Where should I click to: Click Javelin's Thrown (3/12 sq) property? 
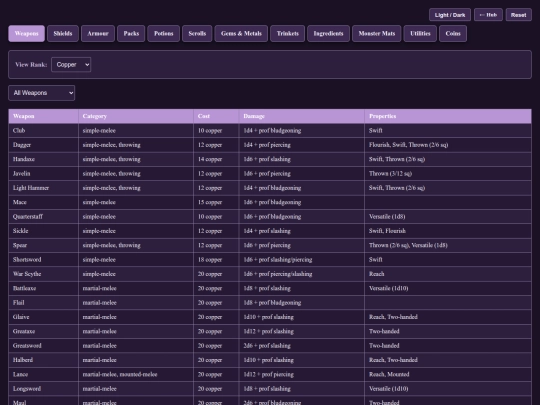pos(390,174)
